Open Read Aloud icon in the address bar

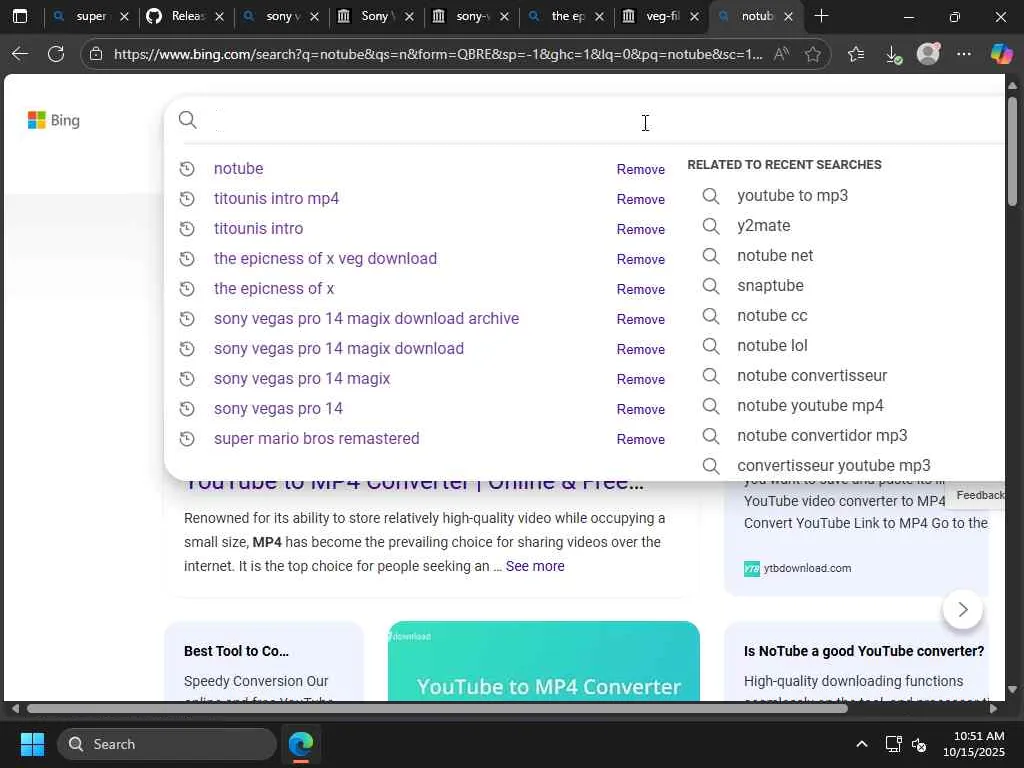click(780, 54)
